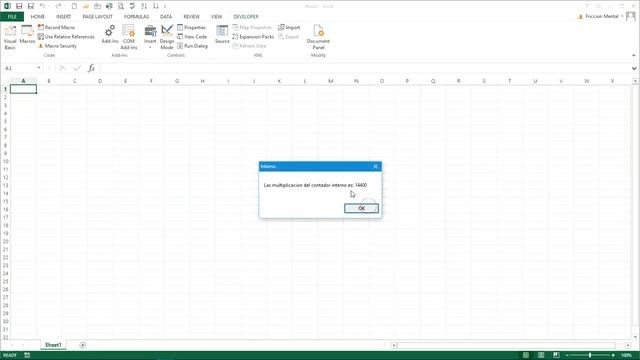Viewport: 640px width, 360px height.
Task: Switch to the INSERT tab
Action: click(63, 17)
